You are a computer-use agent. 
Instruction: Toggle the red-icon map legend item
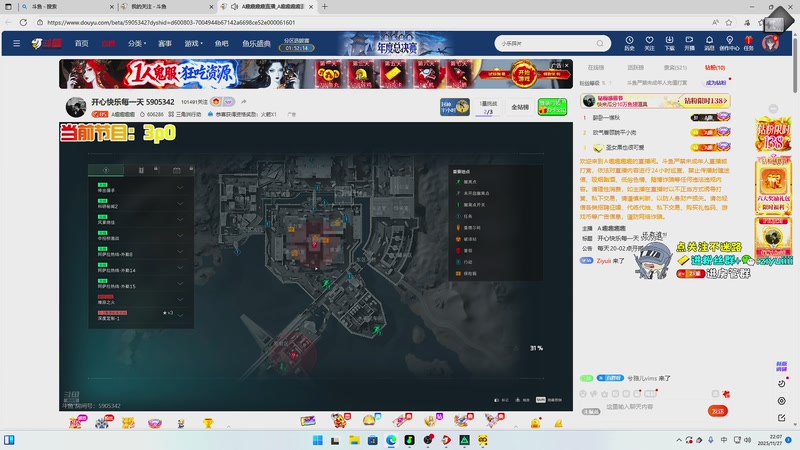(464, 251)
